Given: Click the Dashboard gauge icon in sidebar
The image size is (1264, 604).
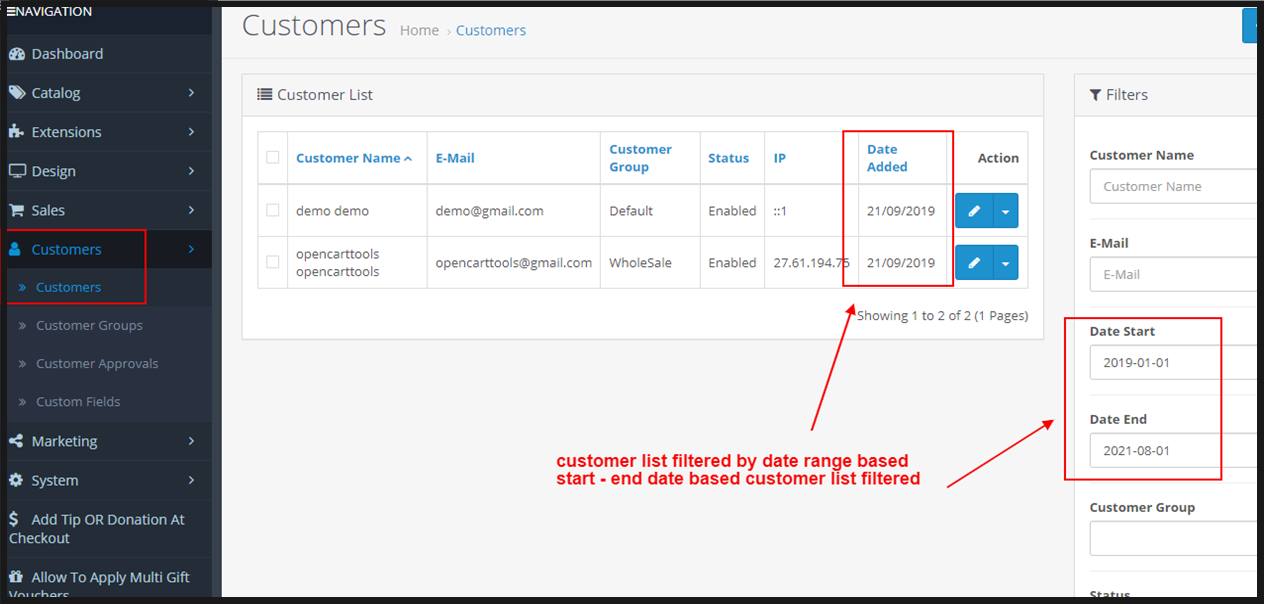Looking at the screenshot, I should (16, 54).
